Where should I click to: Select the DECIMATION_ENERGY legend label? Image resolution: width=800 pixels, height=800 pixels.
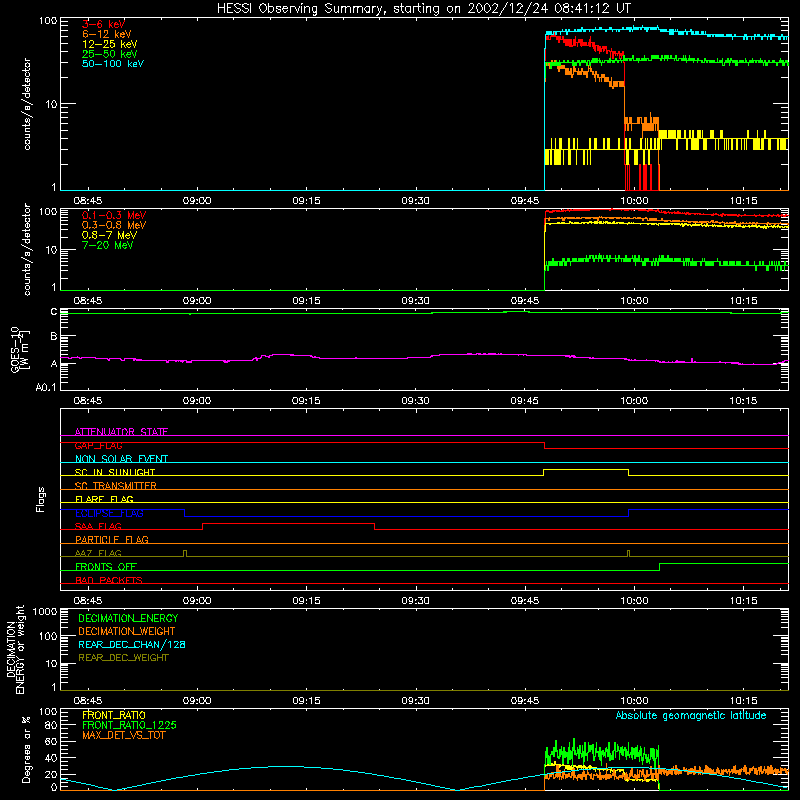tap(128, 618)
